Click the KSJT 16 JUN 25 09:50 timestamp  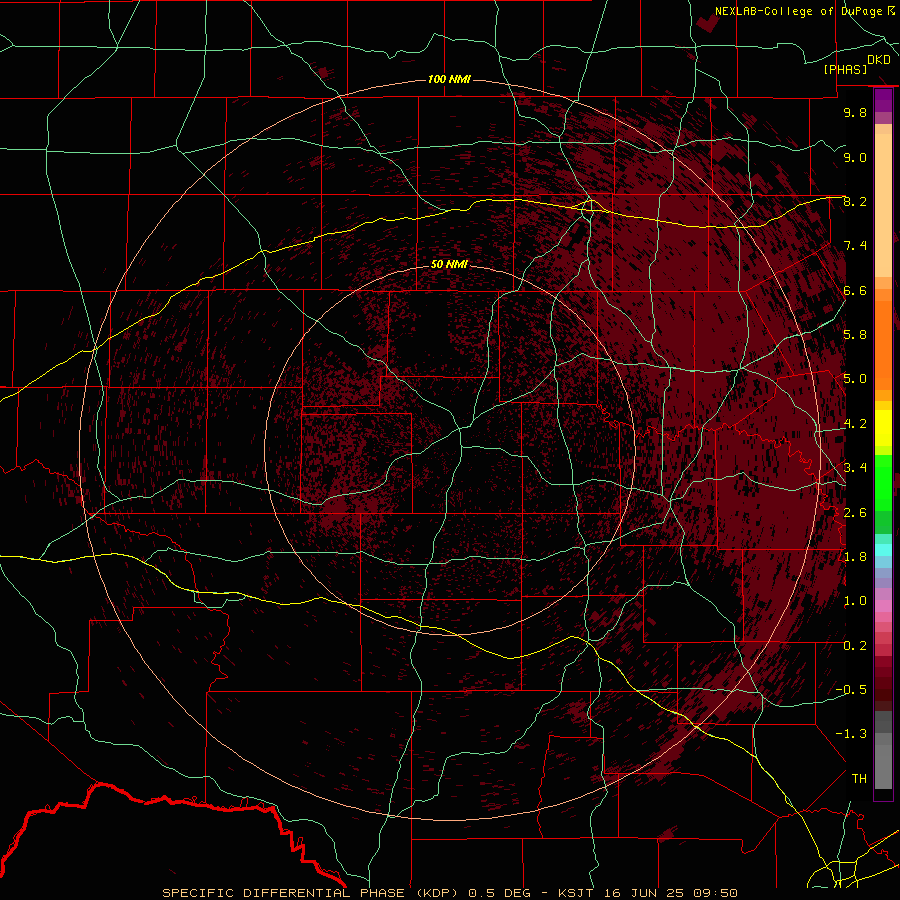click(648, 893)
